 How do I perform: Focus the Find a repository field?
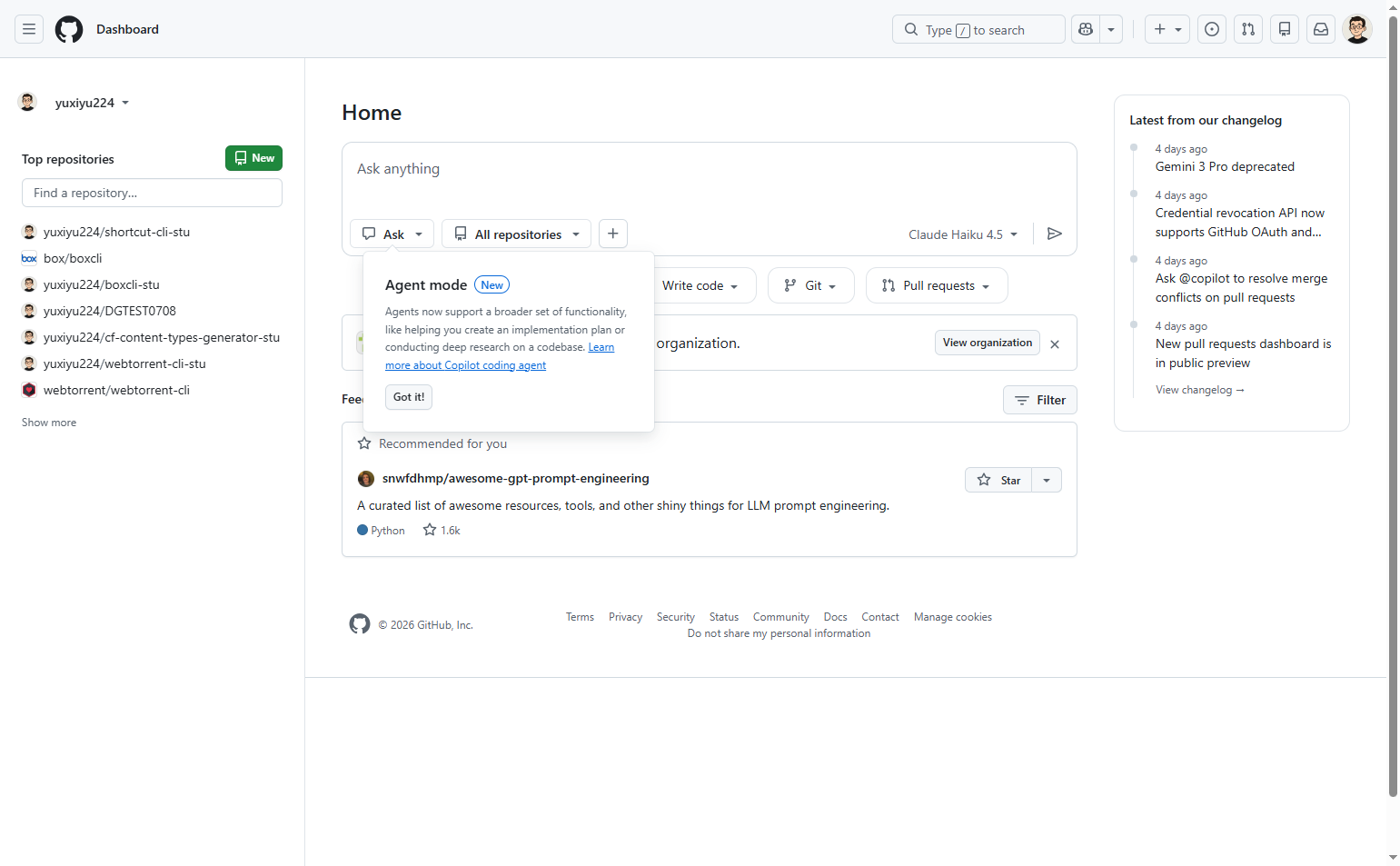coord(152,193)
